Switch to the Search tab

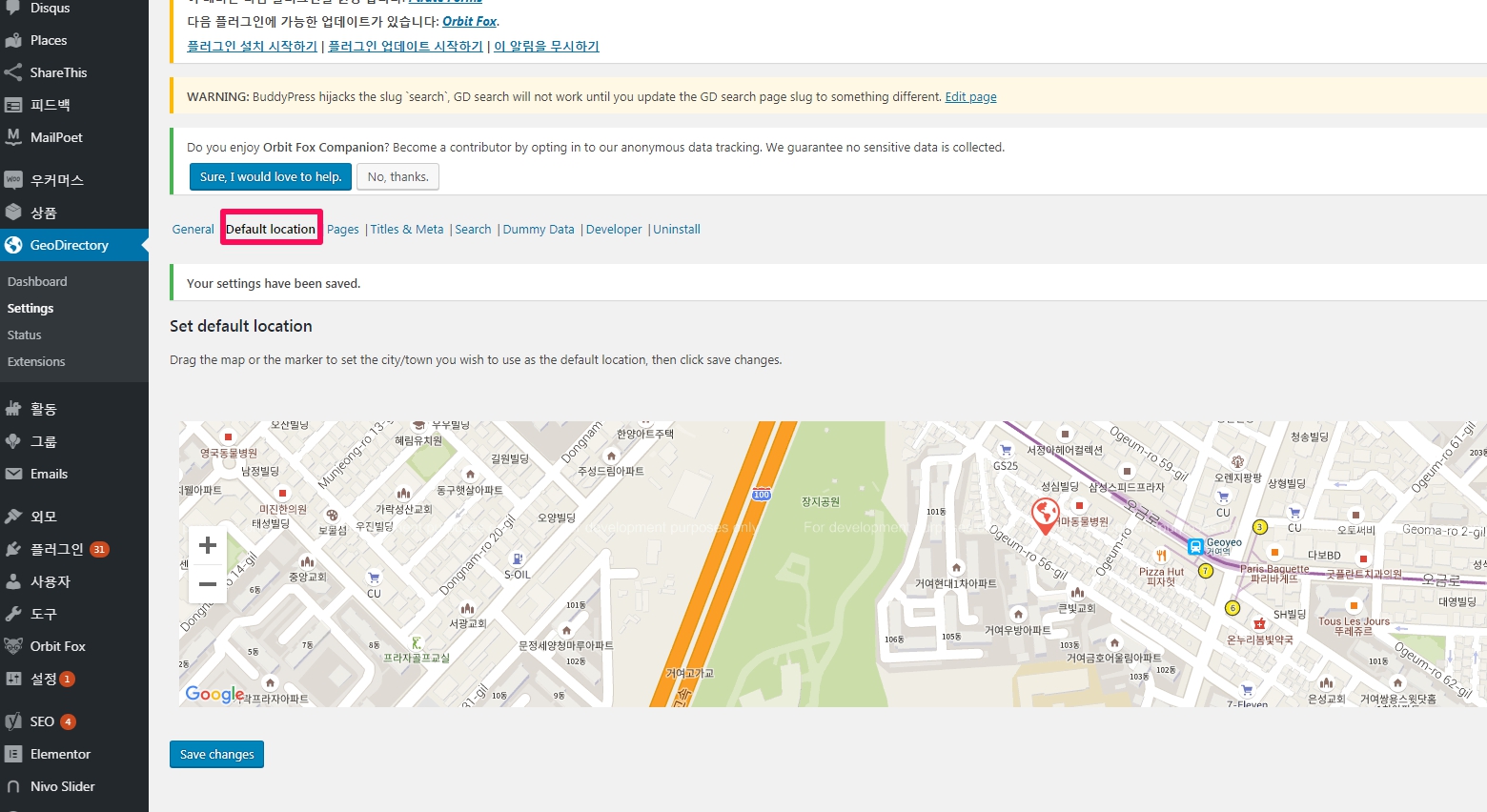tap(473, 229)
